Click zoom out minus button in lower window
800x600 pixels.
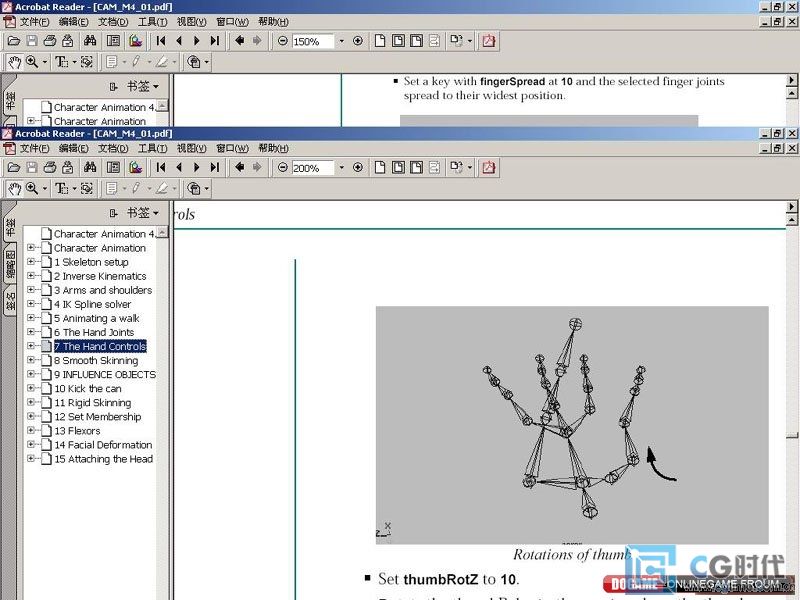283,167
